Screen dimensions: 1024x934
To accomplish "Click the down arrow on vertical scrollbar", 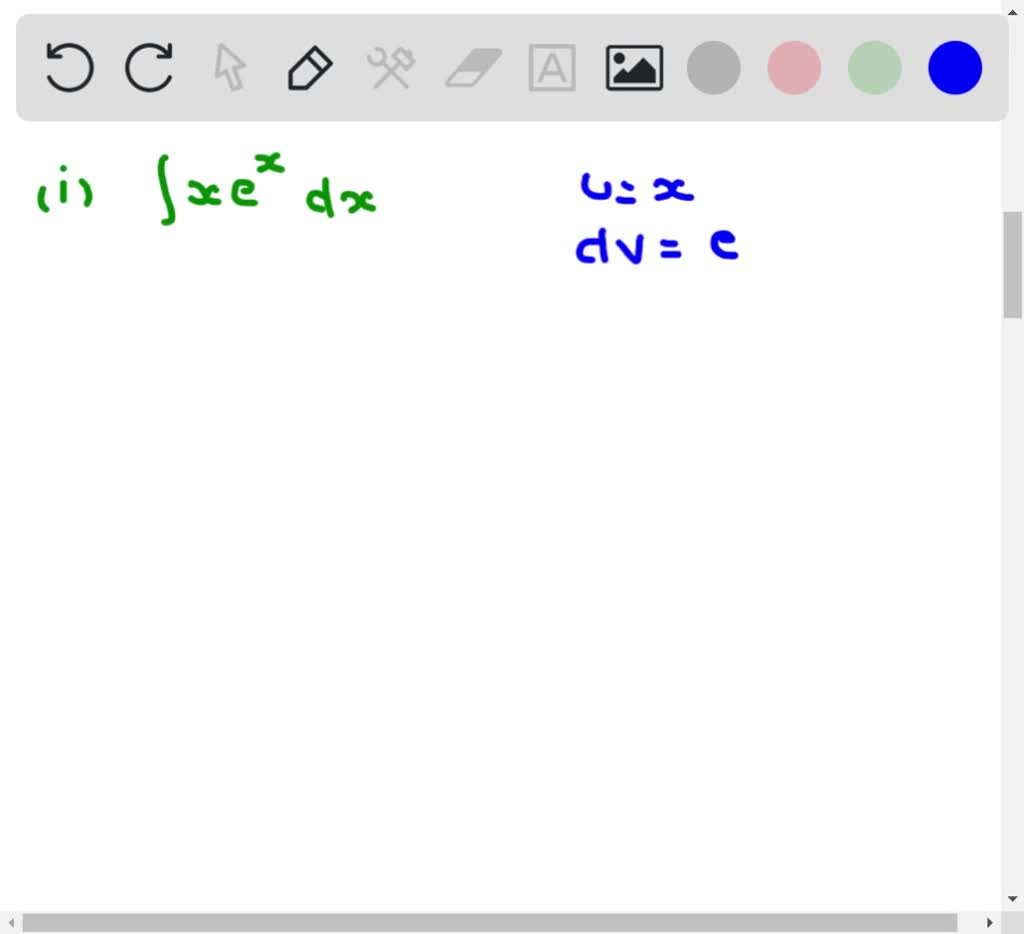I will (1014, 897).
